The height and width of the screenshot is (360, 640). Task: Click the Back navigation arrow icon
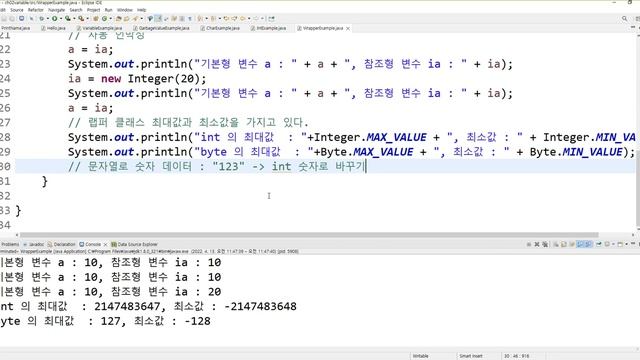[242, 18]
